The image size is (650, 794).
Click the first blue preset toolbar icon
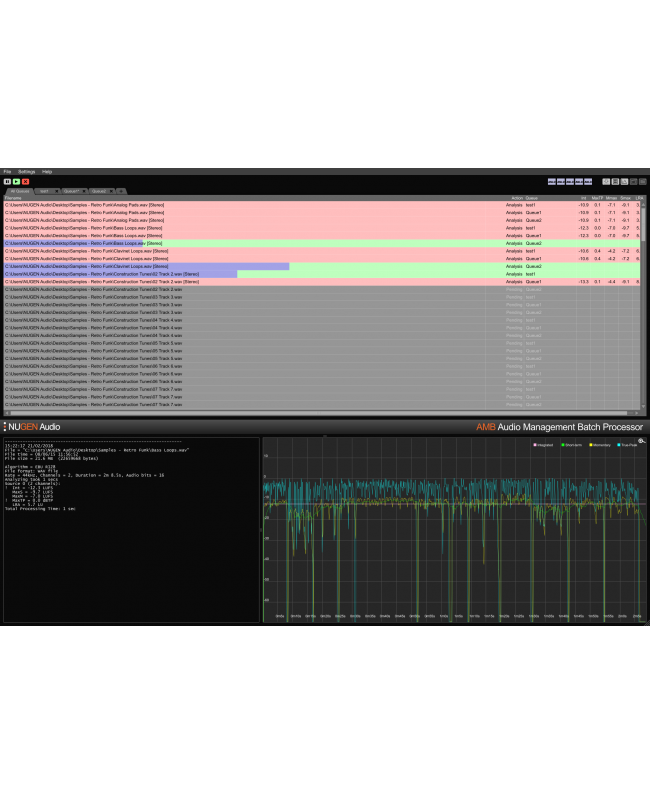point(553,181)
